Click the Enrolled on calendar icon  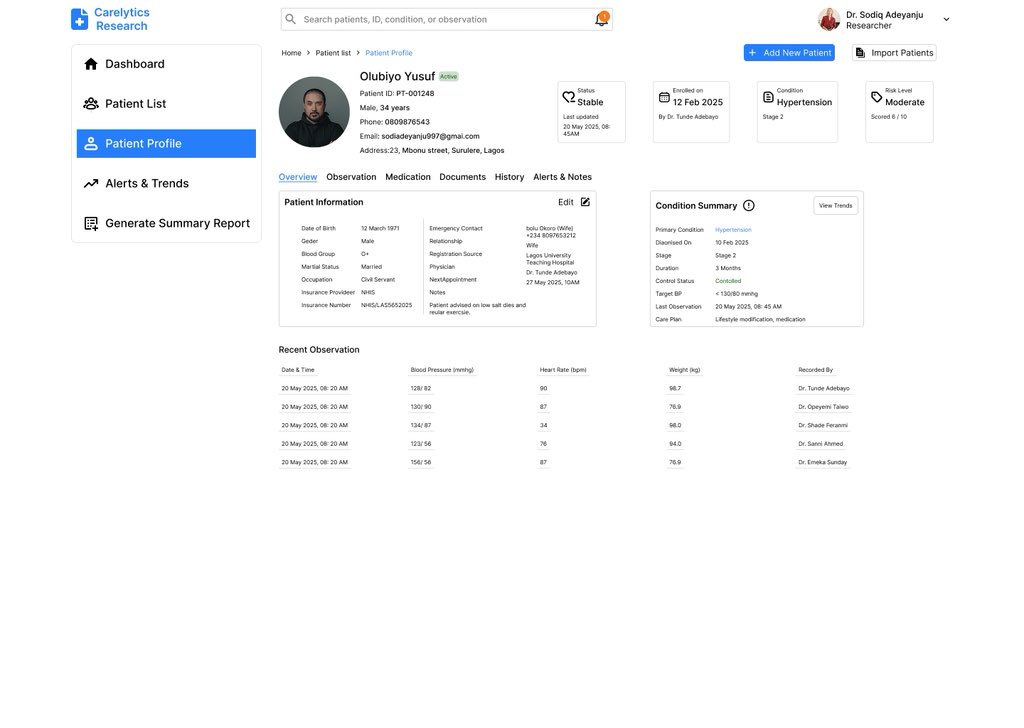pyautogui.click(x=664, y=97)
